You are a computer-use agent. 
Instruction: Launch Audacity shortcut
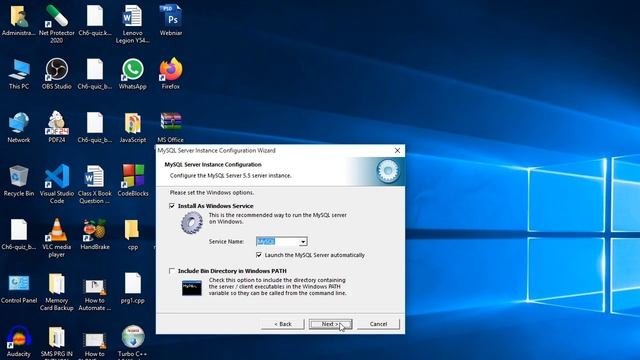pyautogui.click(x=19, y=341)
